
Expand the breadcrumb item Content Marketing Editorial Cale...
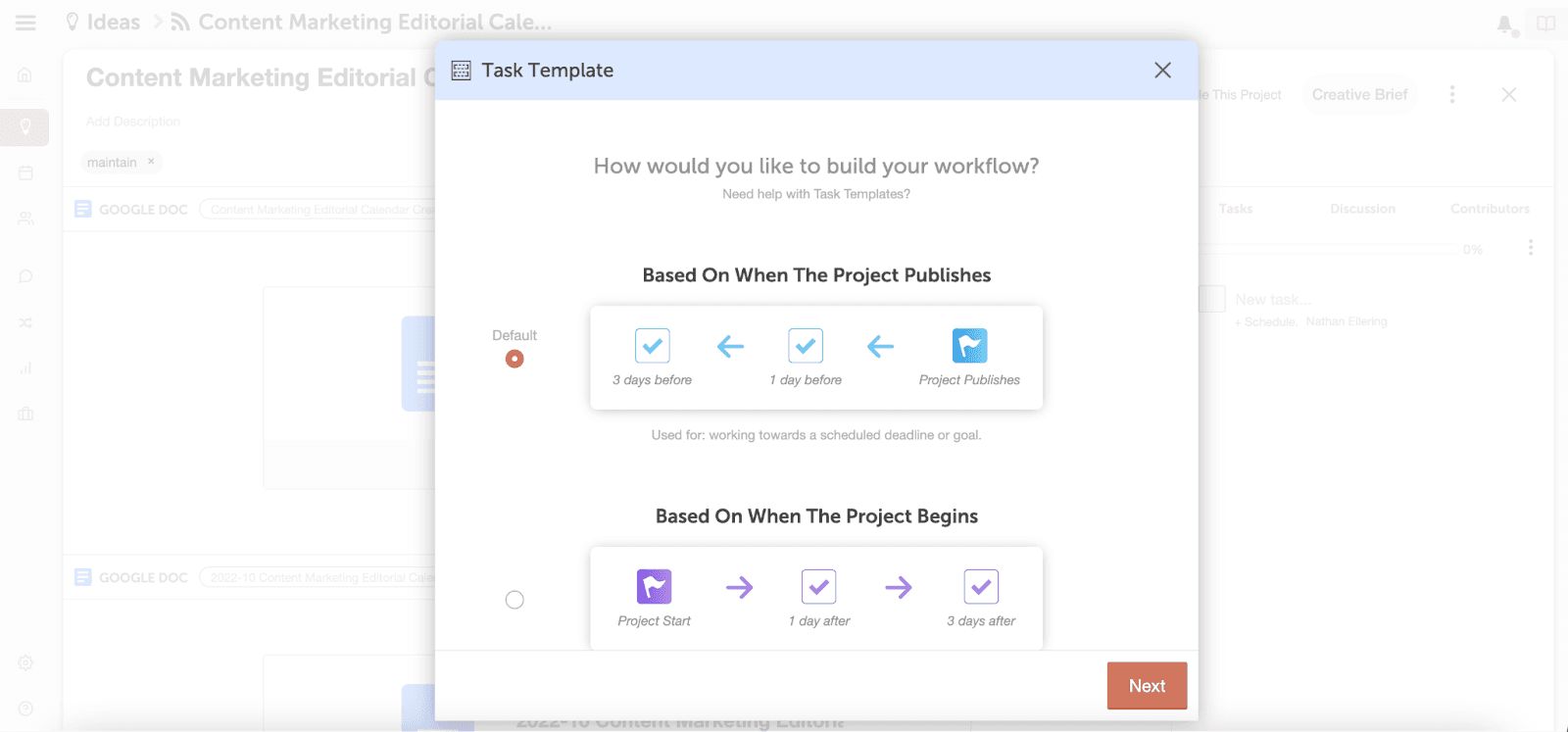[x=372, y=22]
